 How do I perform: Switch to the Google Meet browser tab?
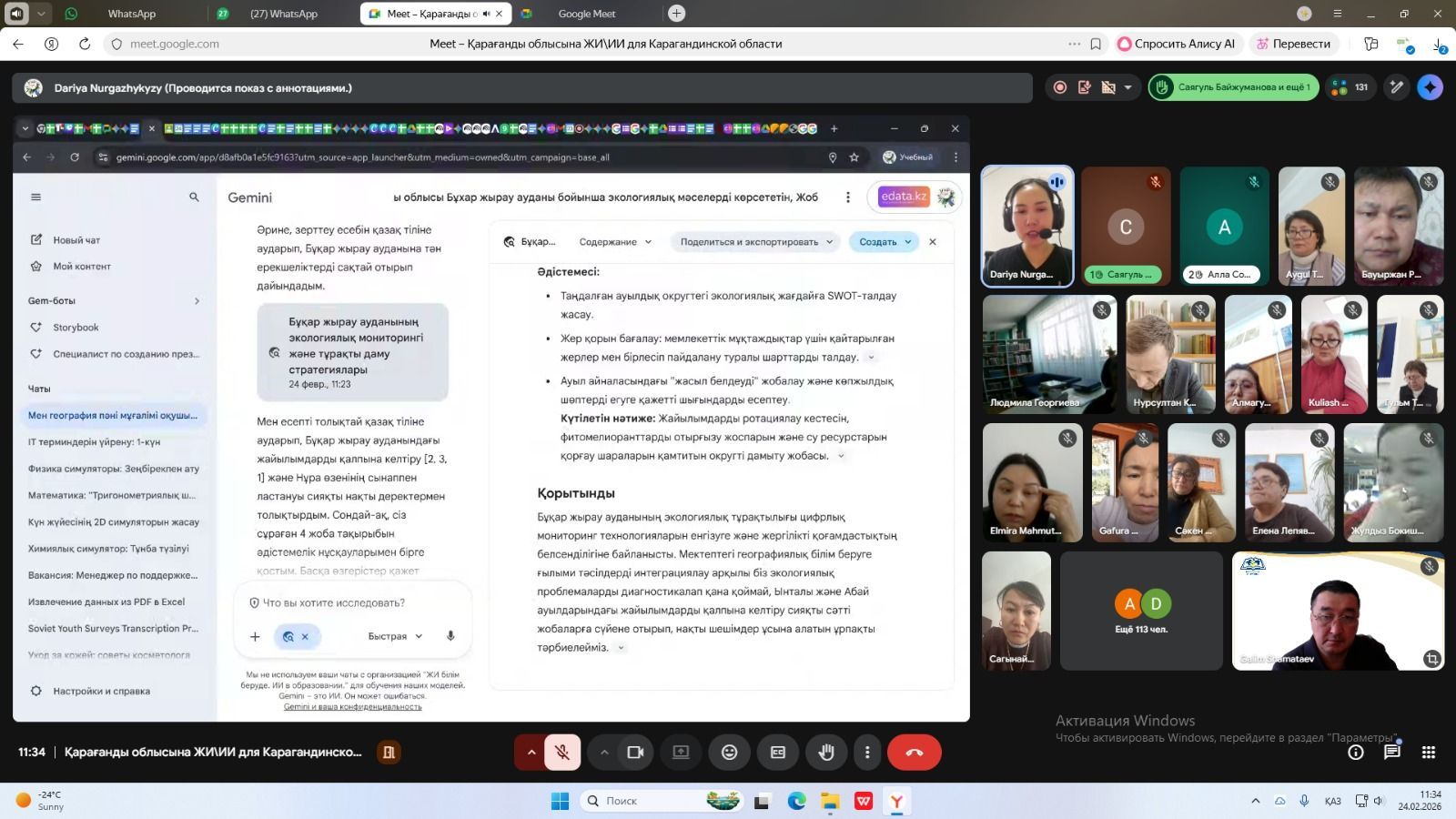pos(586,14)
